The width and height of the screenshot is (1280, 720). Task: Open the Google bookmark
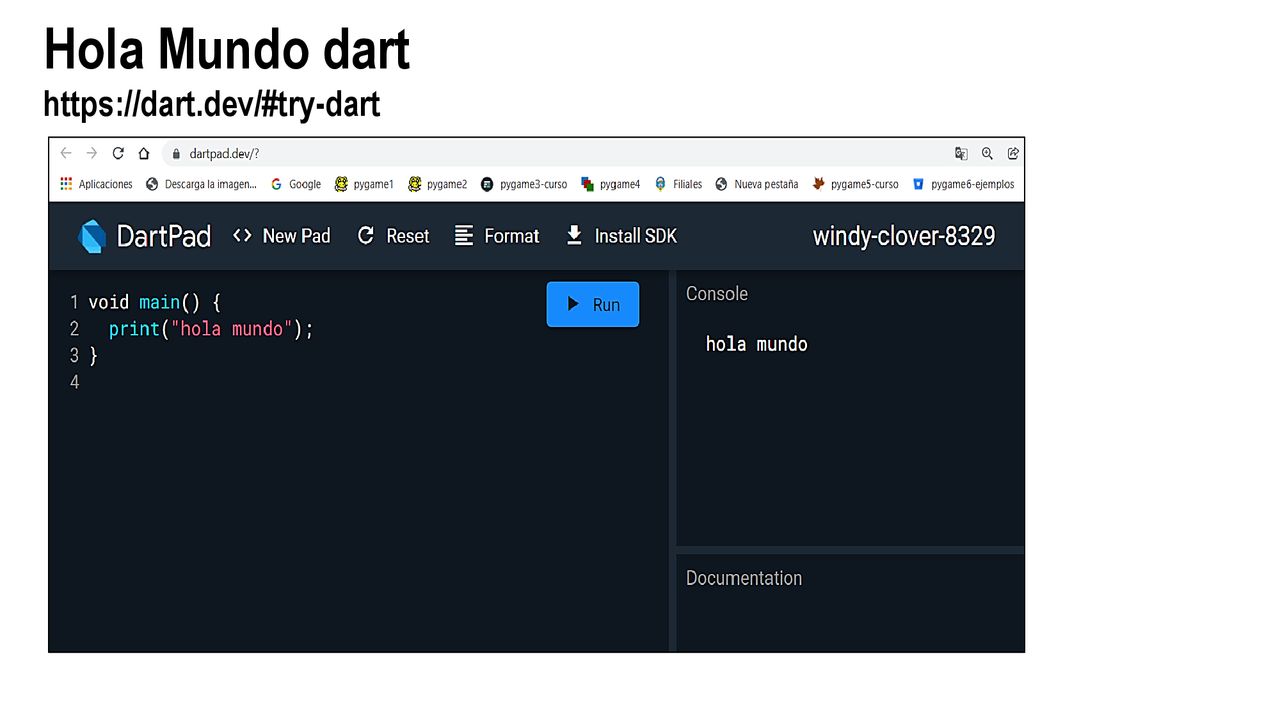point(296,184)
